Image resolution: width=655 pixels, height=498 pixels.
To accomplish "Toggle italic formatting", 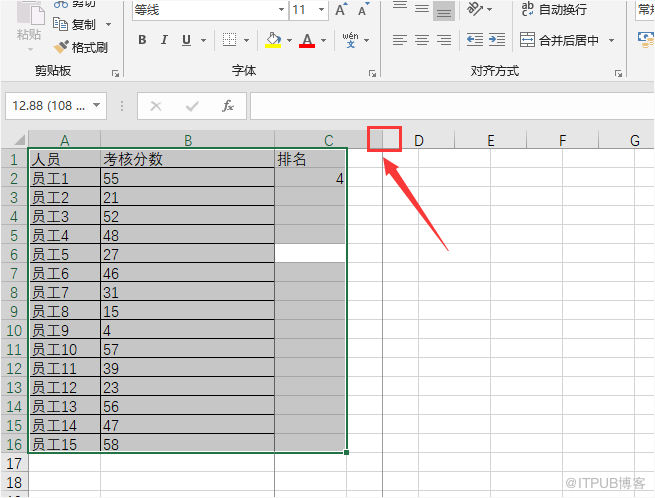I will click(164, 40).
